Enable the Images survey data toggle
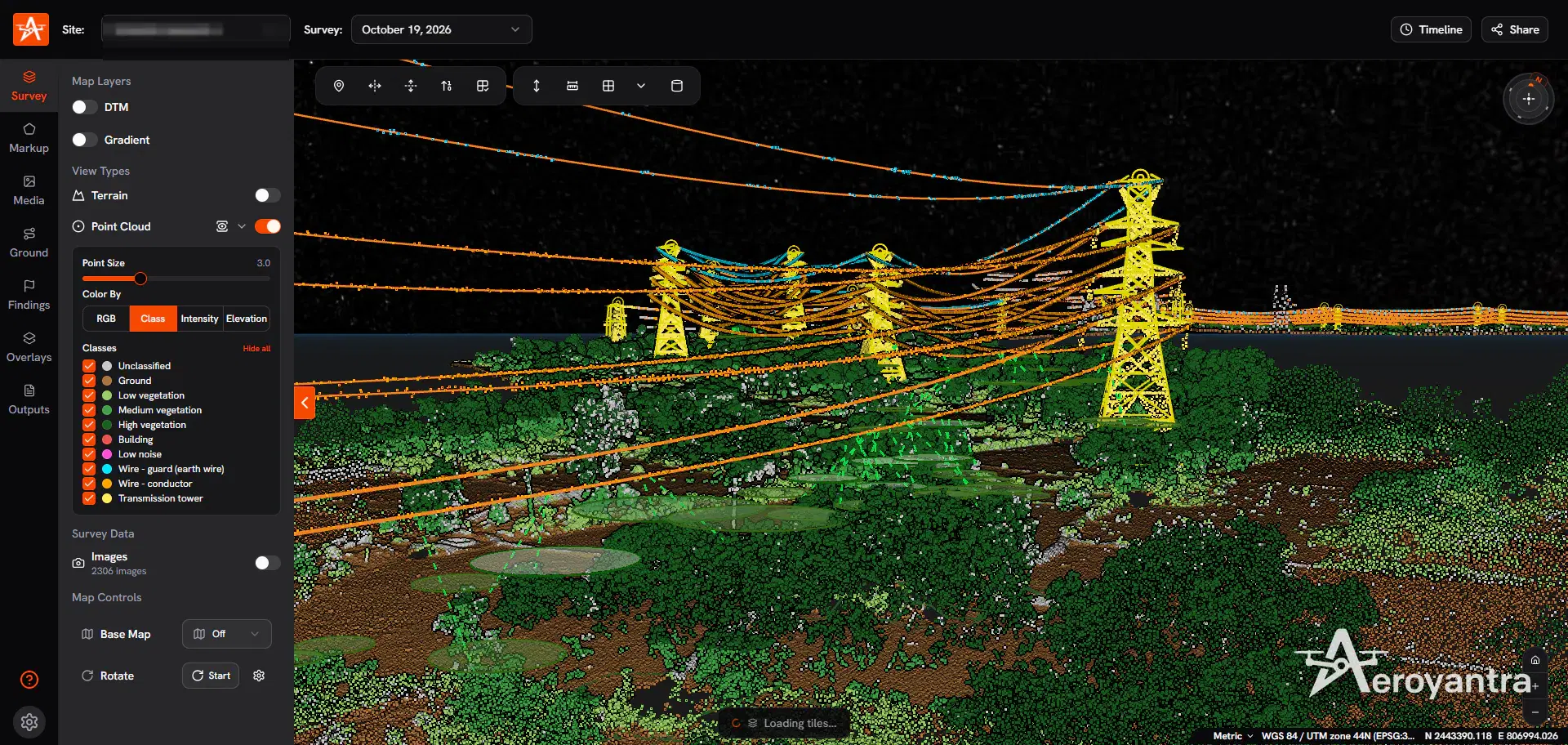The image size is (1568, 745). pos(267,563)
